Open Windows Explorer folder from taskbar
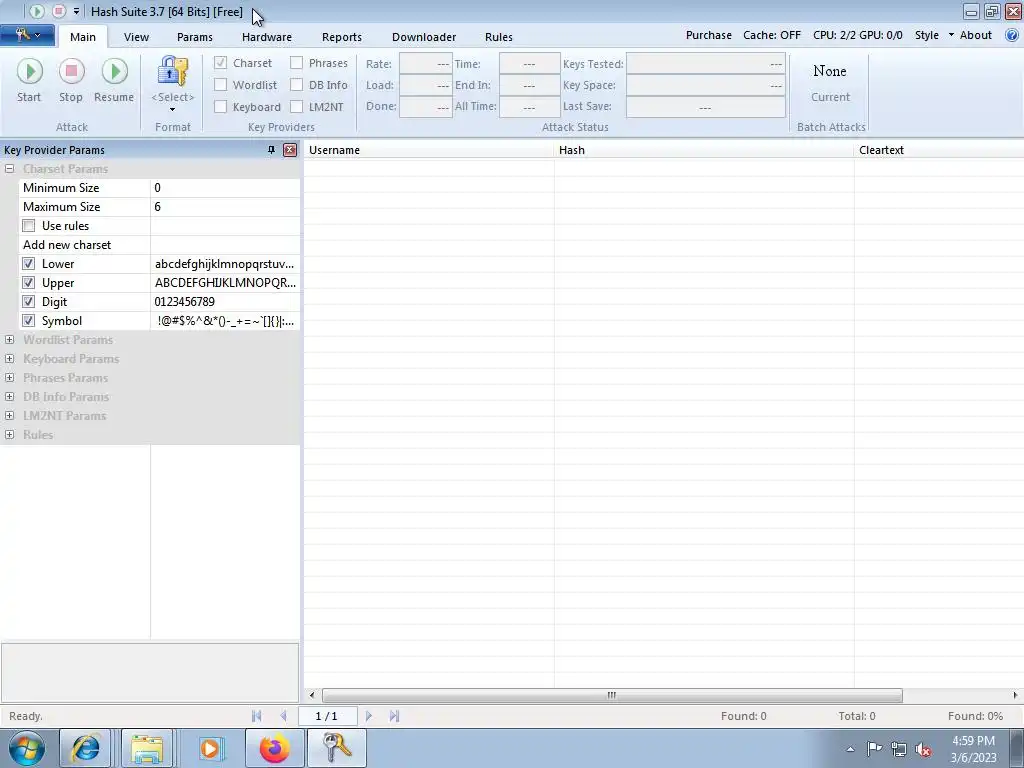This screenshot has height=768, width=1024. (147, 748)
